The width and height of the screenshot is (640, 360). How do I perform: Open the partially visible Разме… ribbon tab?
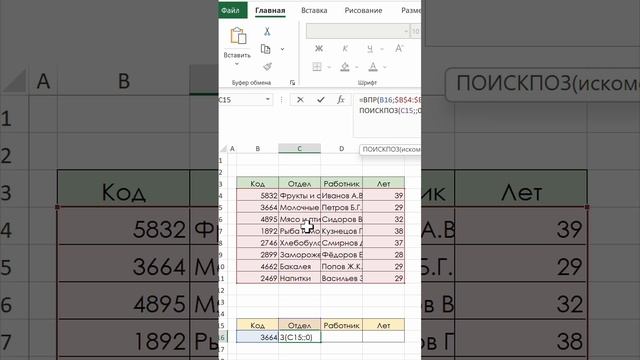(x=411, y=10)
